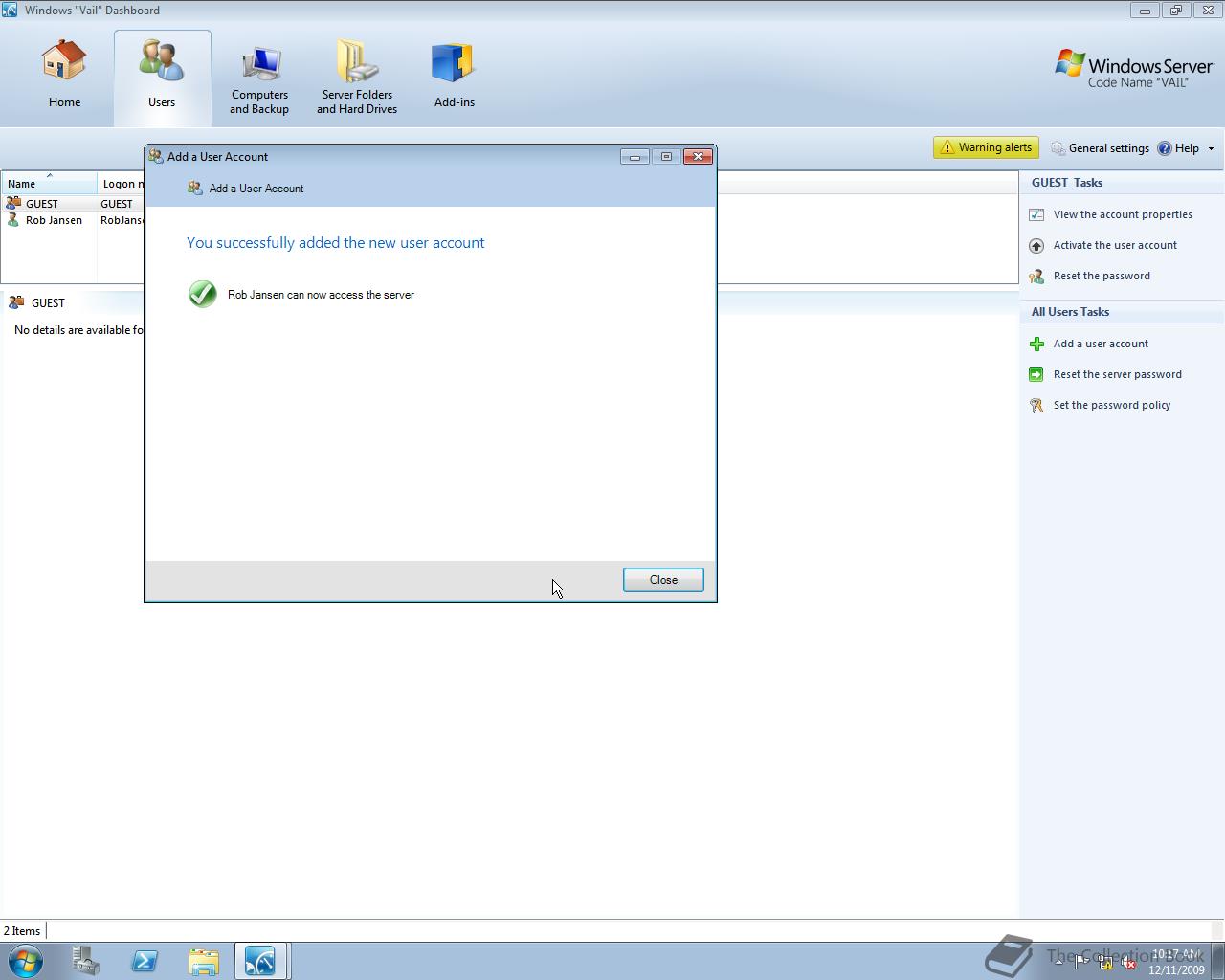The height and width of the screenshot is (980, 1225).
Task: Click the Warning alerts button
Action: tap(987, 147)
